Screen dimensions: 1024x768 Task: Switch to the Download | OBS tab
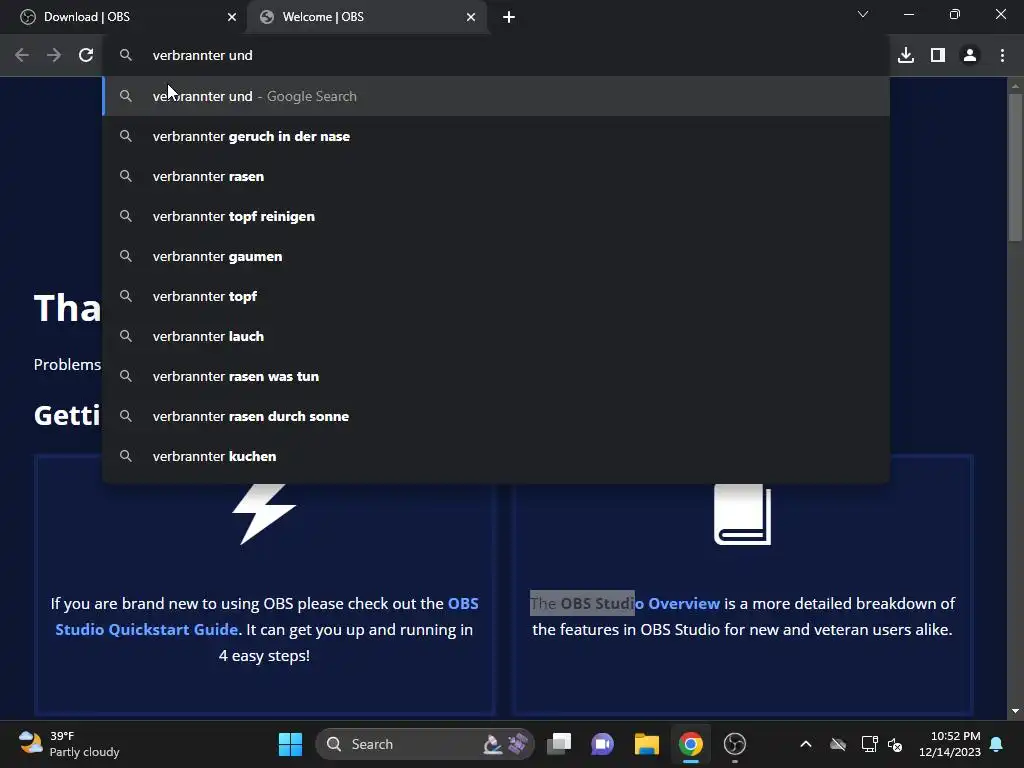[x=124, y=17]
